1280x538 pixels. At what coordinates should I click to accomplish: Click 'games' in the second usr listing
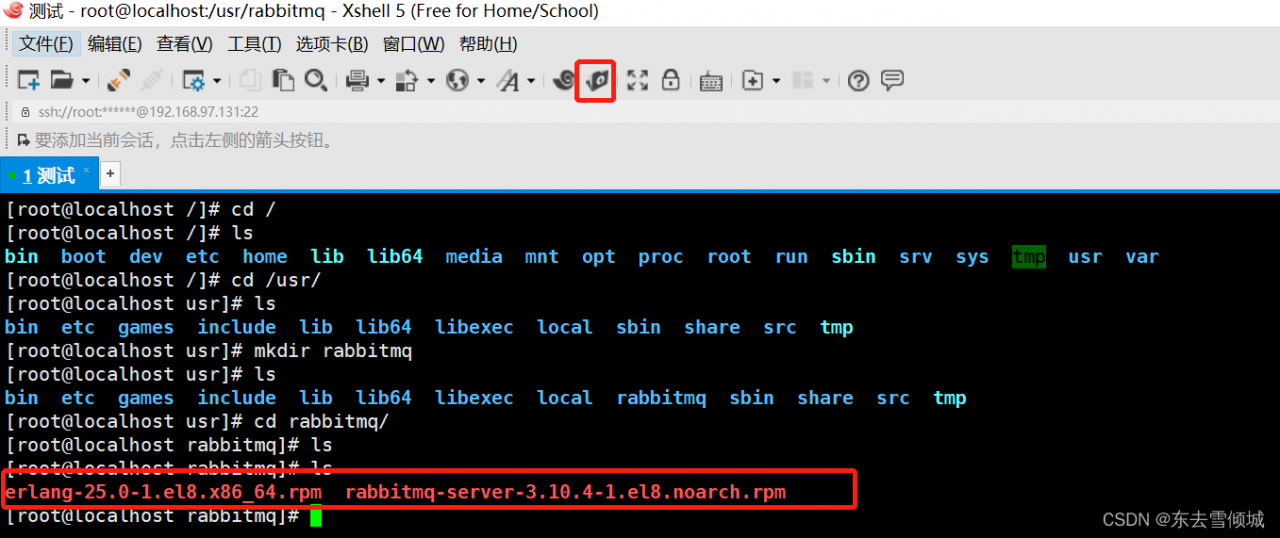pos(146,398)
